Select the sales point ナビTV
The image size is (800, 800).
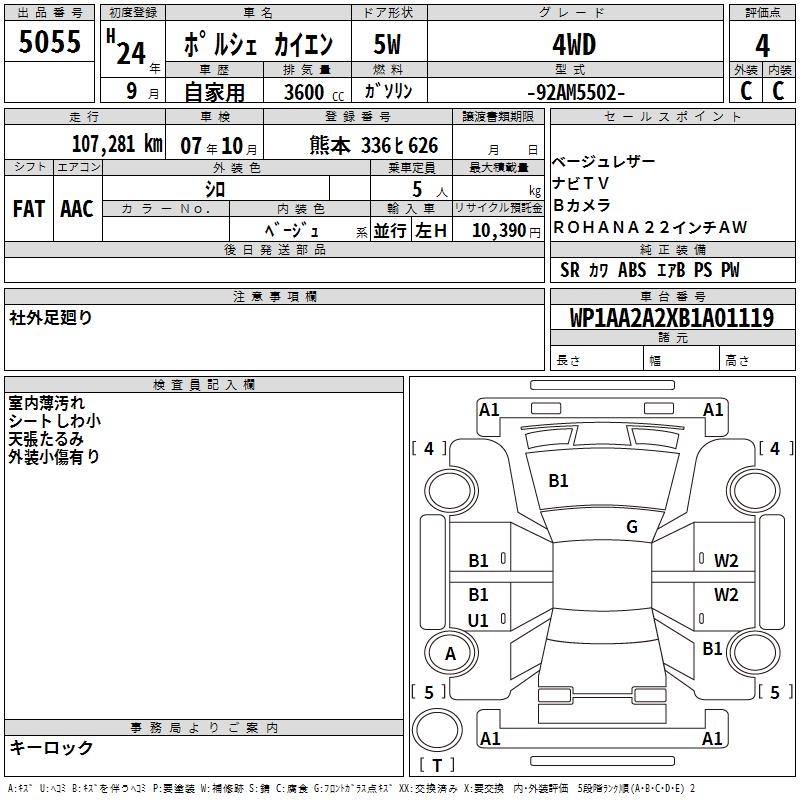pyautogui.click(x=581, y=183)
